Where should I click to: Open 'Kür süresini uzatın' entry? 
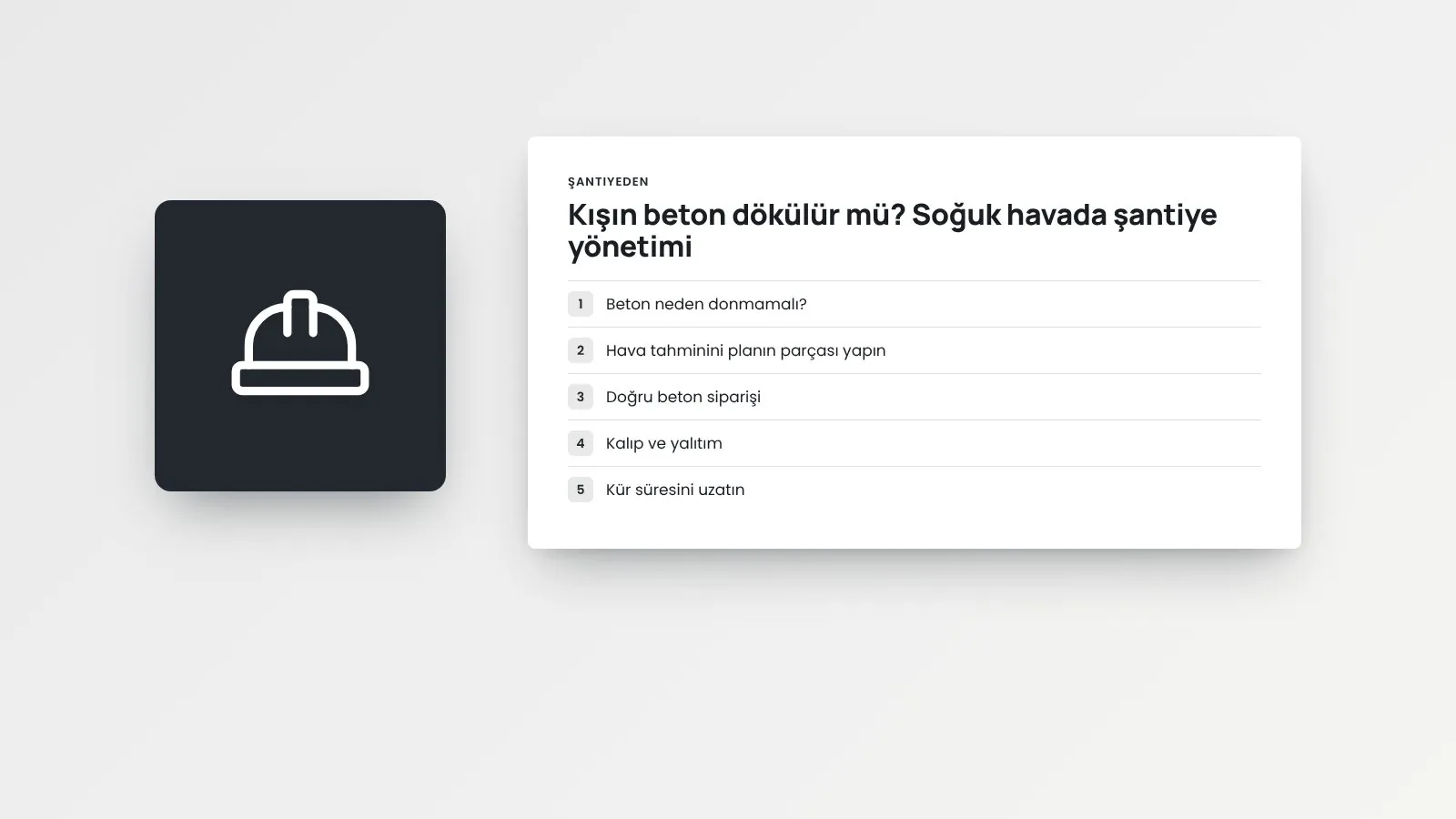click(x=675, y=490)
